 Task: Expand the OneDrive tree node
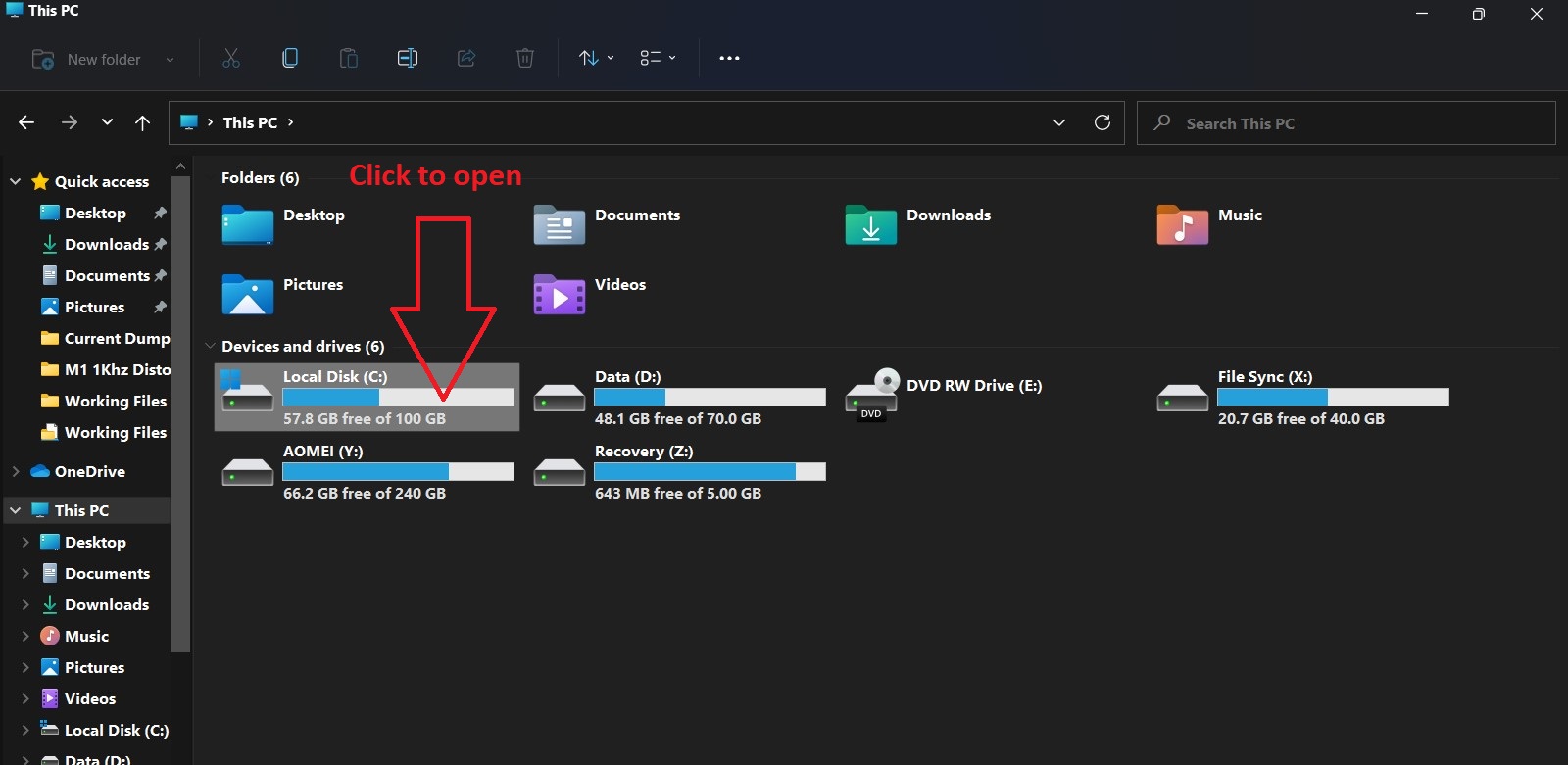click(15, 471)
